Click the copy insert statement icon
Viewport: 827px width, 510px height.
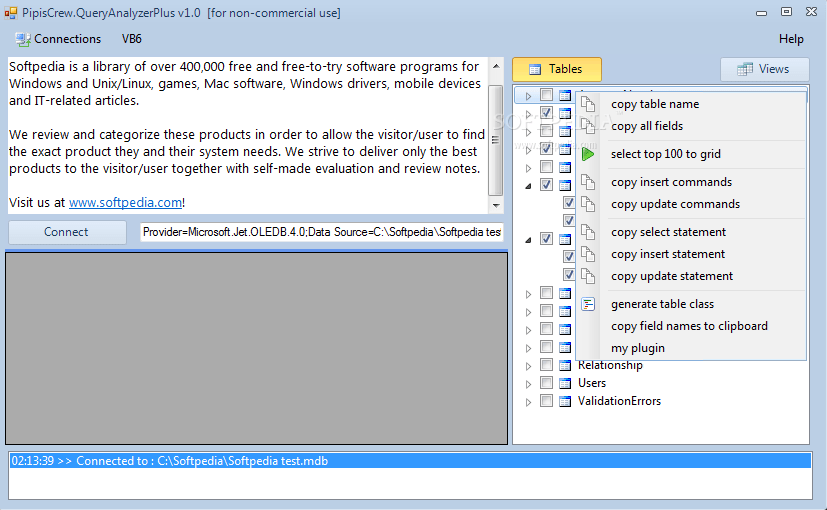pyautogui.click(x=588, y=254)
